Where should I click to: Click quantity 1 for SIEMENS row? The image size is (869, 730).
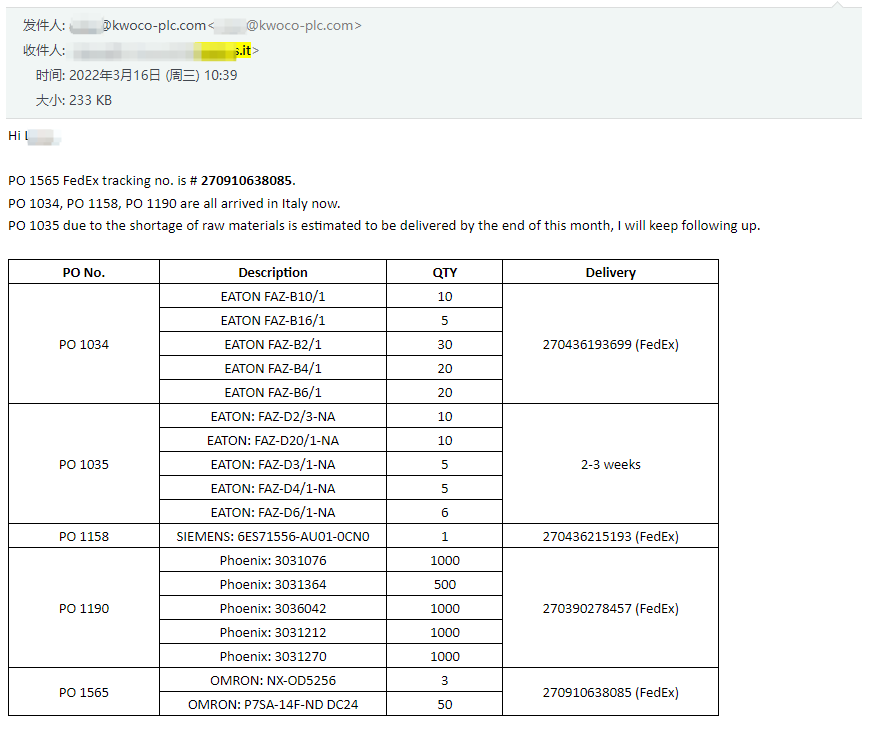pyautogui.click(x=444, y=537)
